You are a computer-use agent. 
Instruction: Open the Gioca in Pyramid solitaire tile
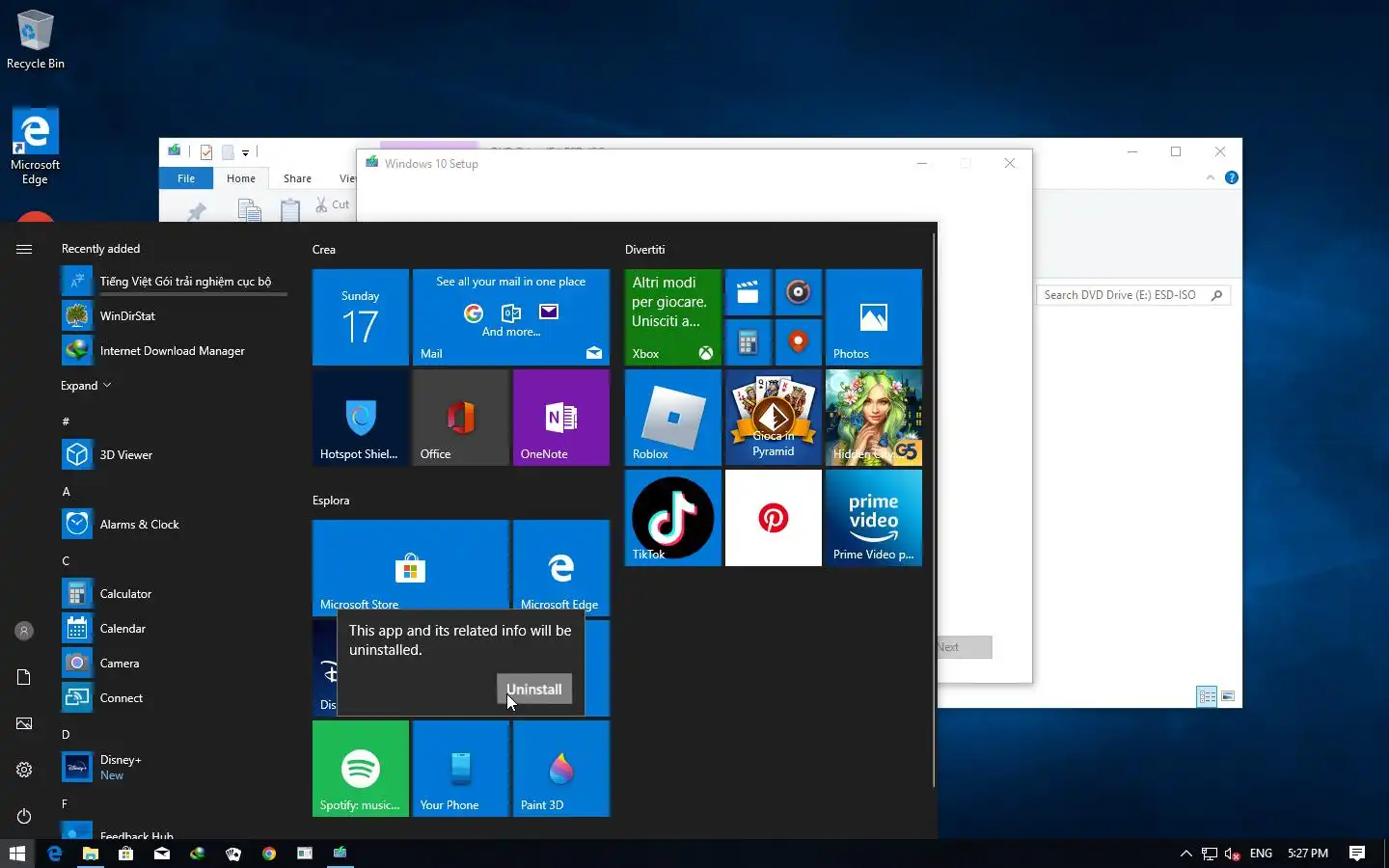[774, 418]
